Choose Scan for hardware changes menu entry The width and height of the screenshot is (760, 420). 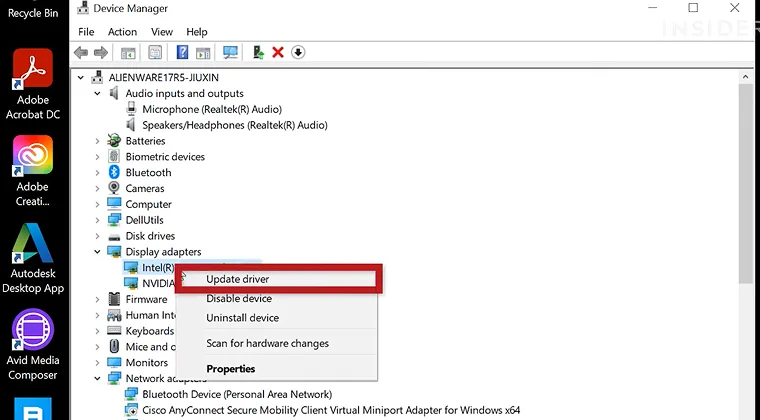[276, 343]
